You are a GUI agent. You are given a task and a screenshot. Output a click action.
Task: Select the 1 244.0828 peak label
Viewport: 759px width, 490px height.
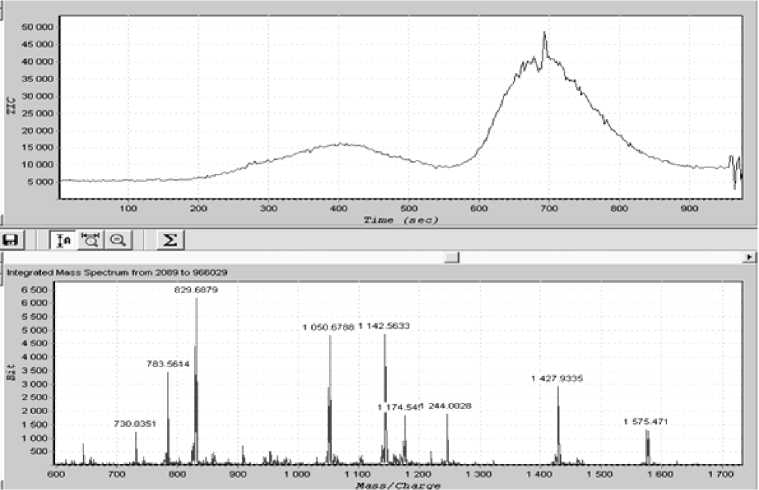coord(447,406)
